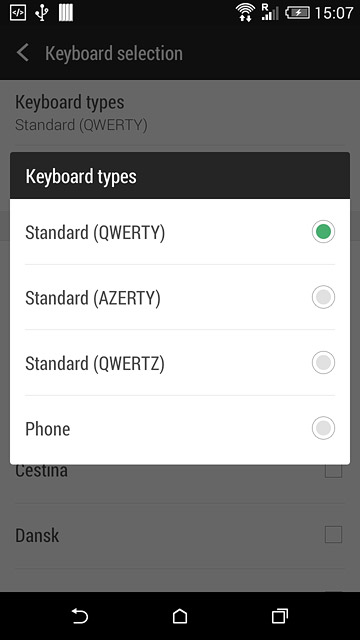360x640 pixels.
Task: Tap the home navigation button
Action: [x=180, y=616]
